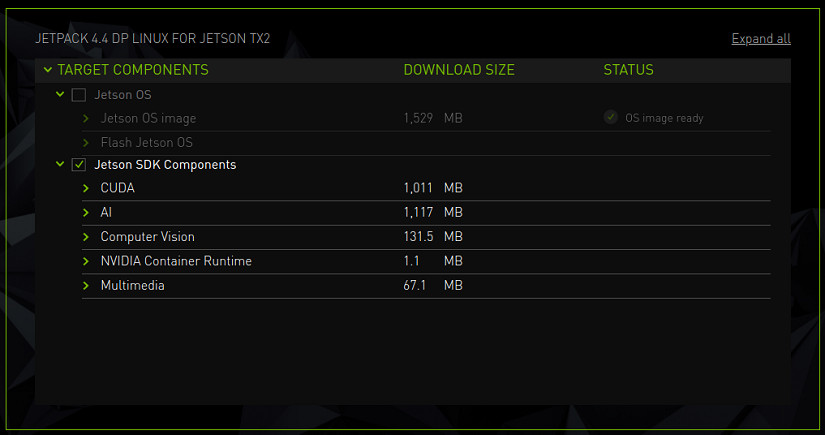Collapse the Jetson SDK Components chevron
Viewport: 825px width, 435px height.
pyautogui.click(x=60, y=165)
